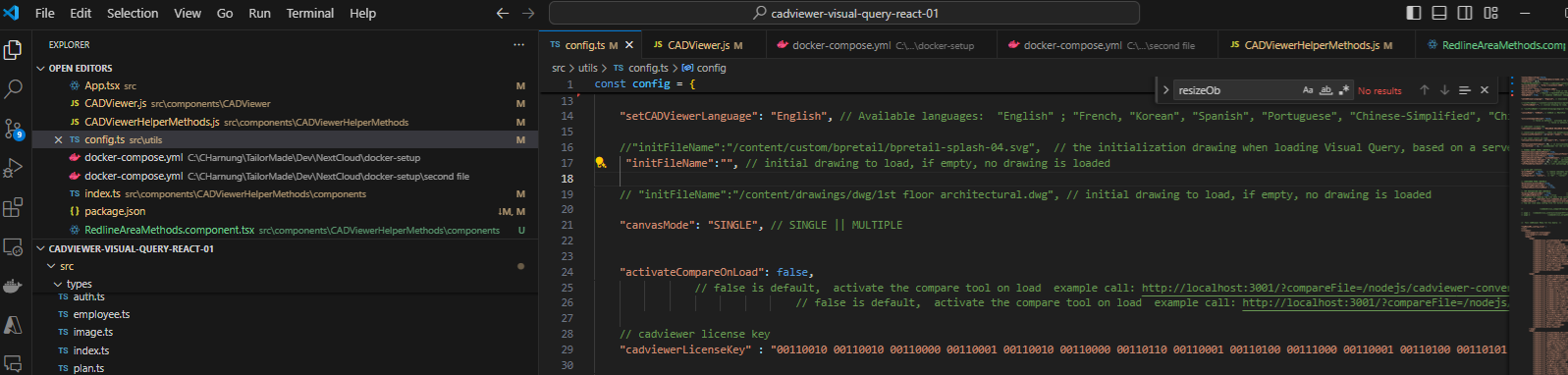Open the Edit menu
The image size is (1568, 375).
pos(81,13)
